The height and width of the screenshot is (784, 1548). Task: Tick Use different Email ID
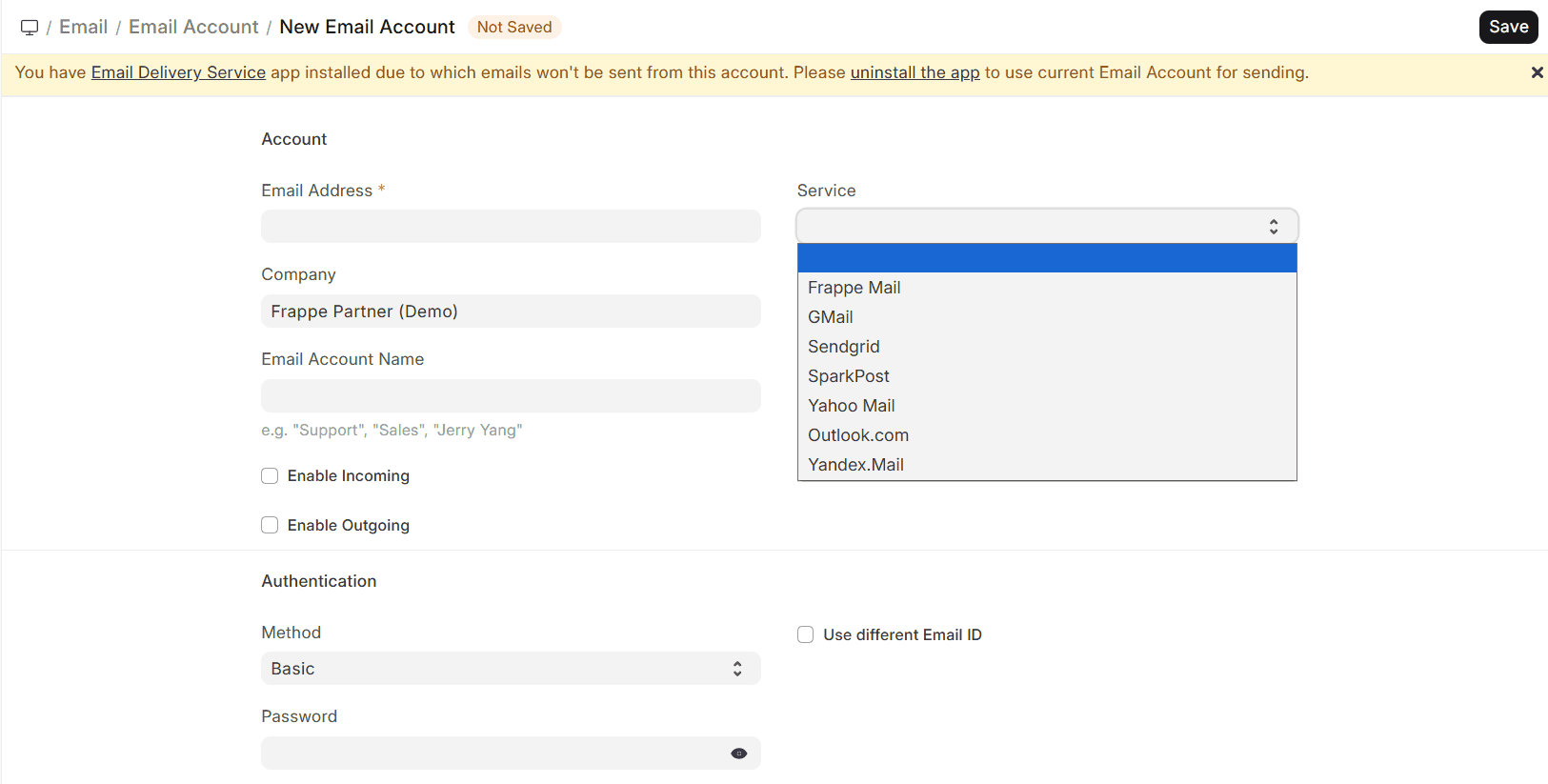click(x=805, y=635)
